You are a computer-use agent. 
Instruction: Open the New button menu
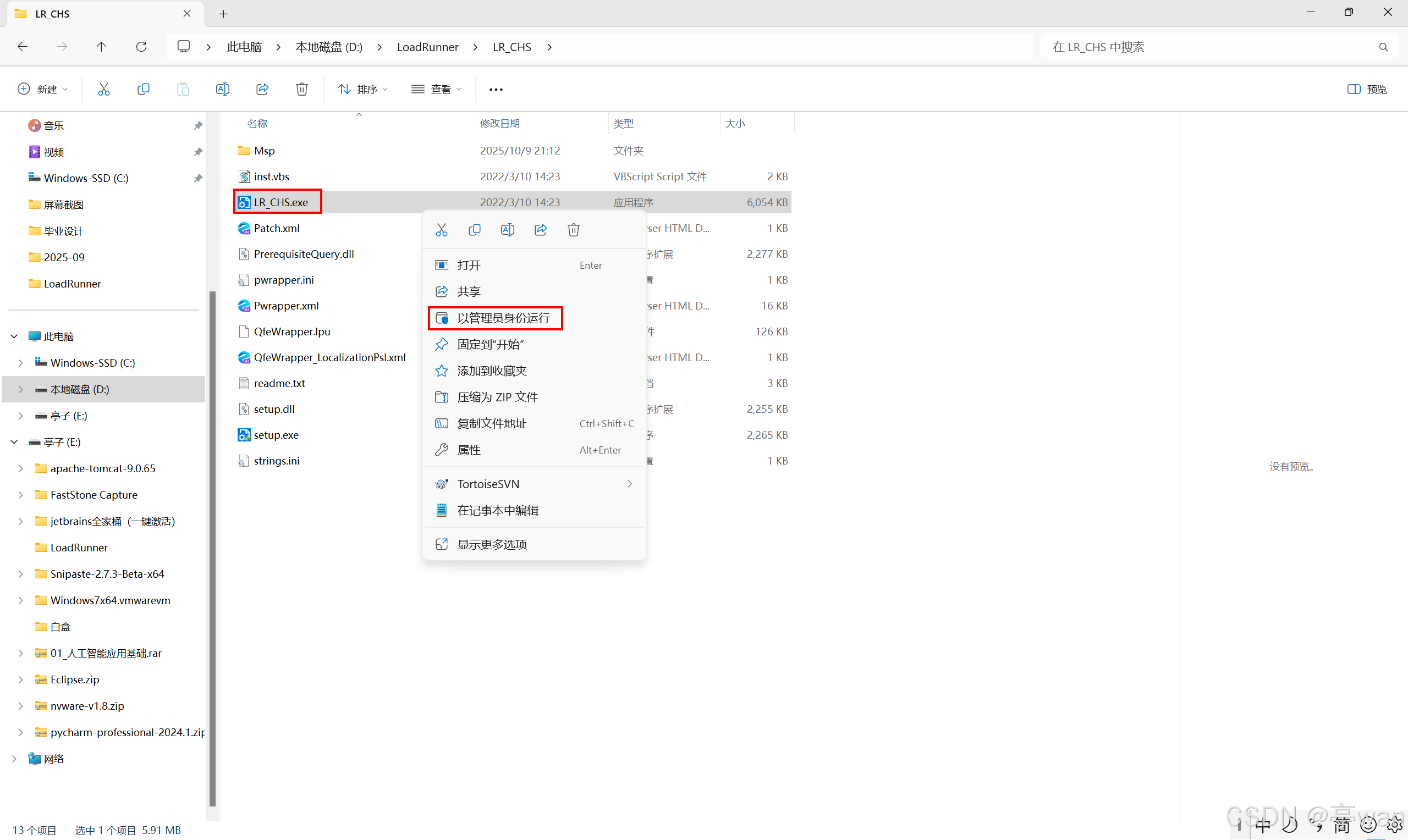tap(43, 89)
